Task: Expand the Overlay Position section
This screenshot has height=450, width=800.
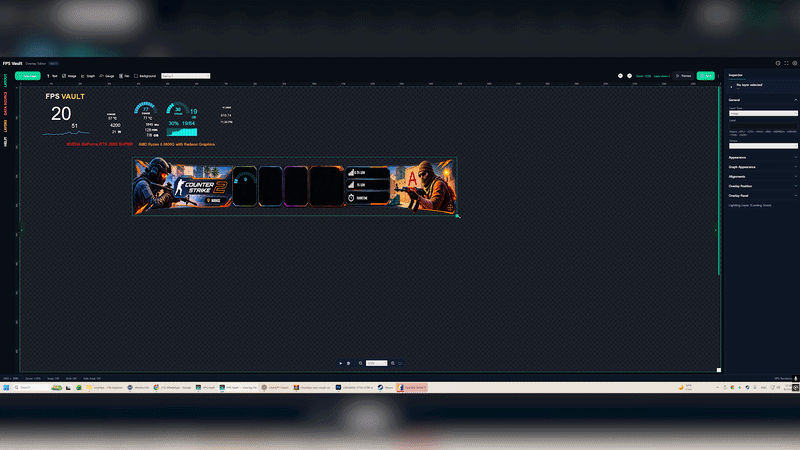Action: [x=762, y=186]
